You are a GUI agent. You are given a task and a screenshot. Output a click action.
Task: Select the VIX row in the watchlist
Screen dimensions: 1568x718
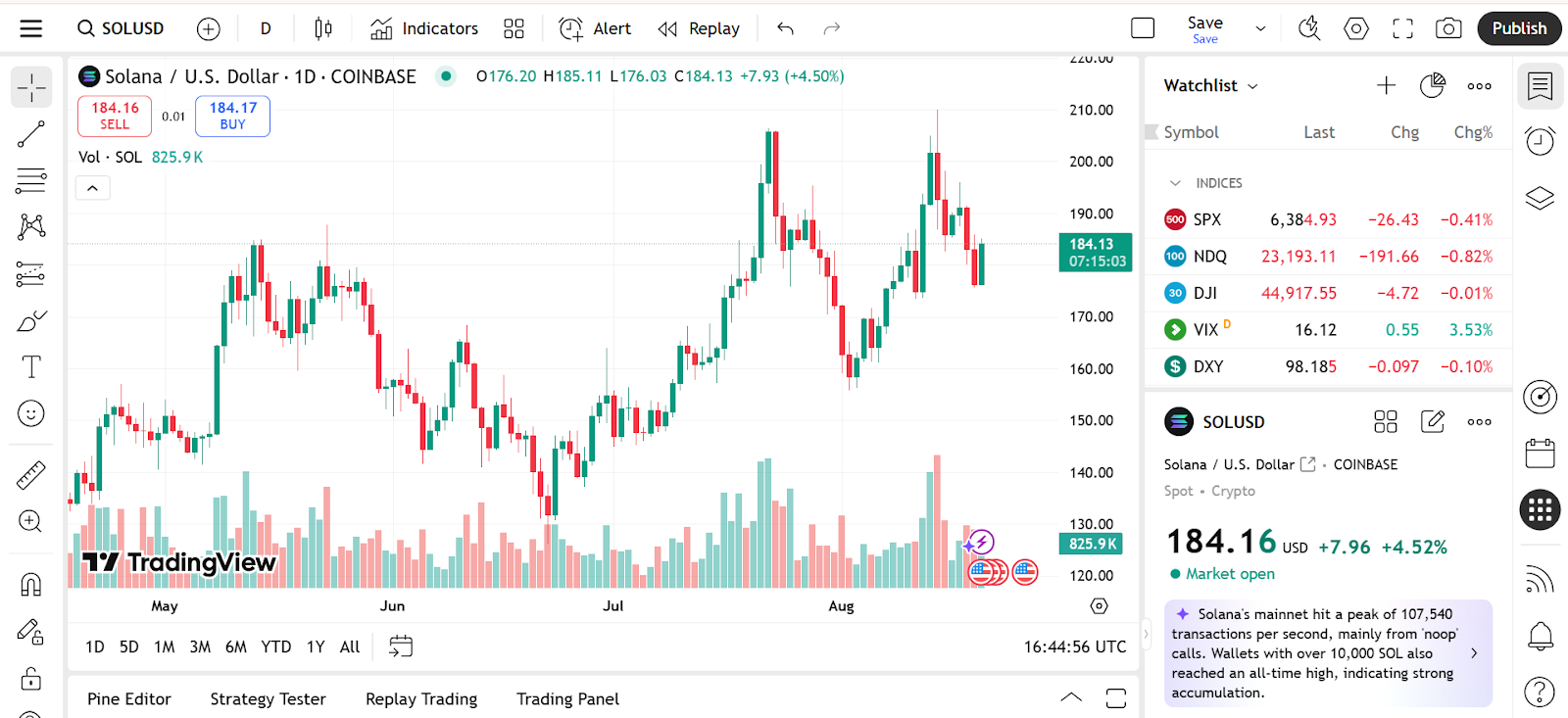pos(1328,330)
